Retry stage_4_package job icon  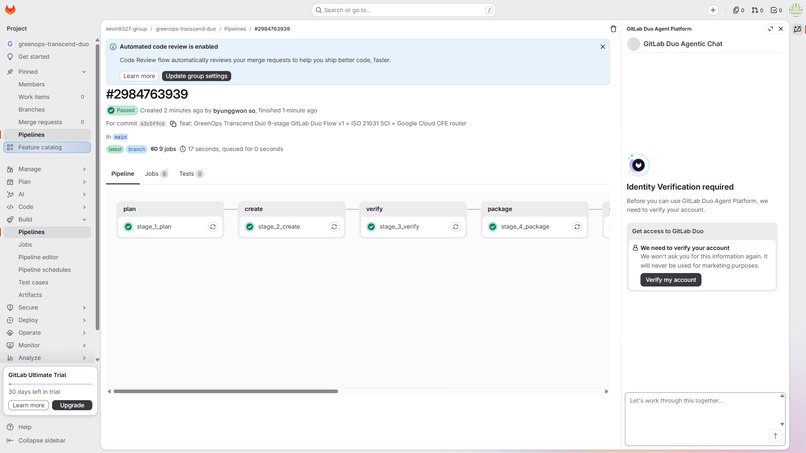click(x=577, y=227)
